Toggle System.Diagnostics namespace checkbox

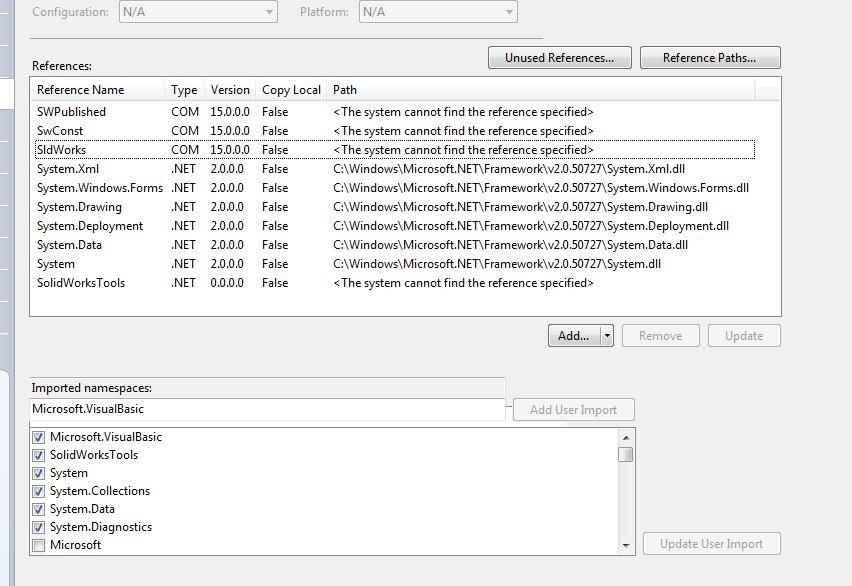[x=39, y=527]
